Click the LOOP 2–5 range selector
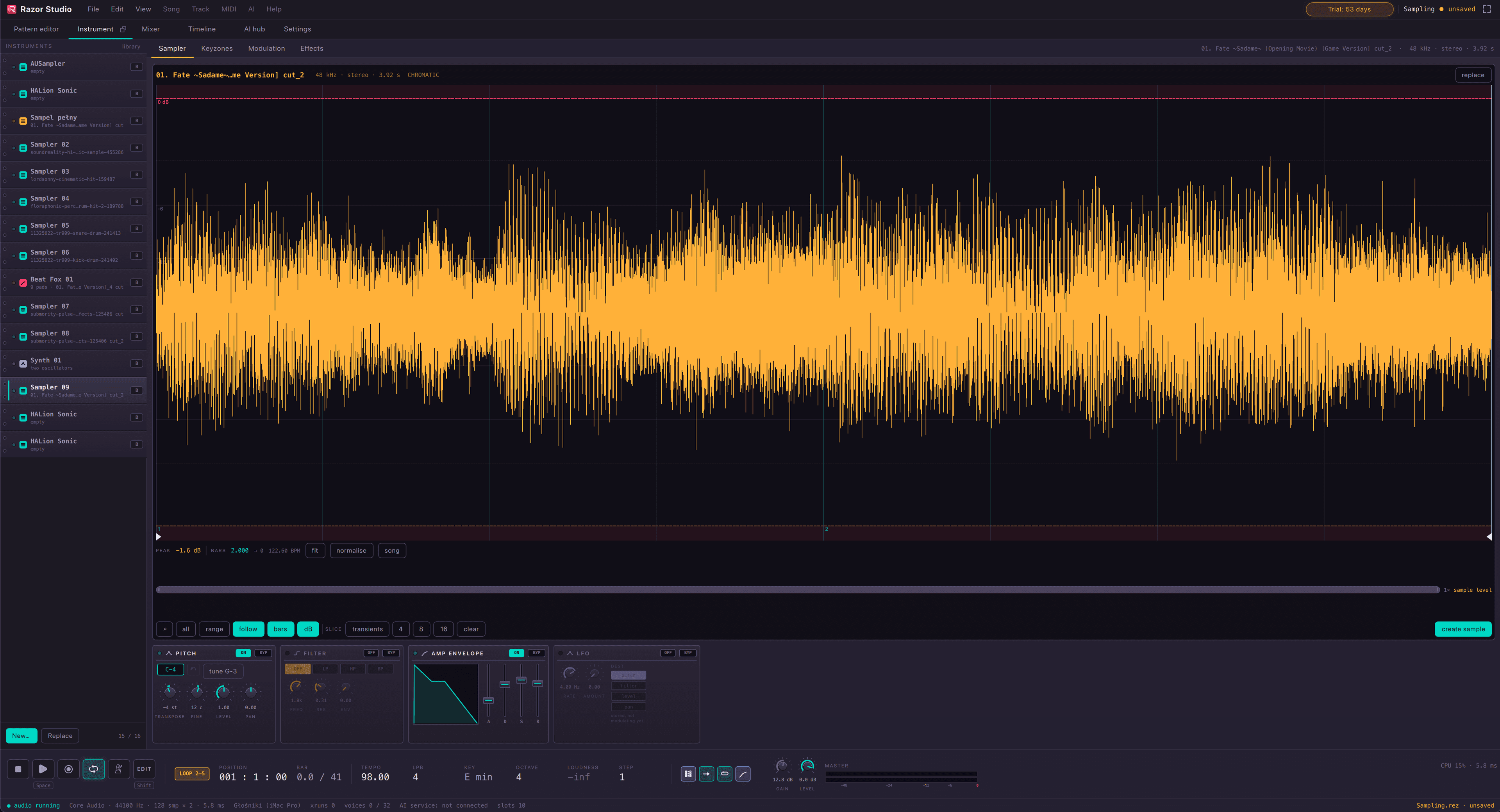1500x812 pixels. [x=191, y=774]
